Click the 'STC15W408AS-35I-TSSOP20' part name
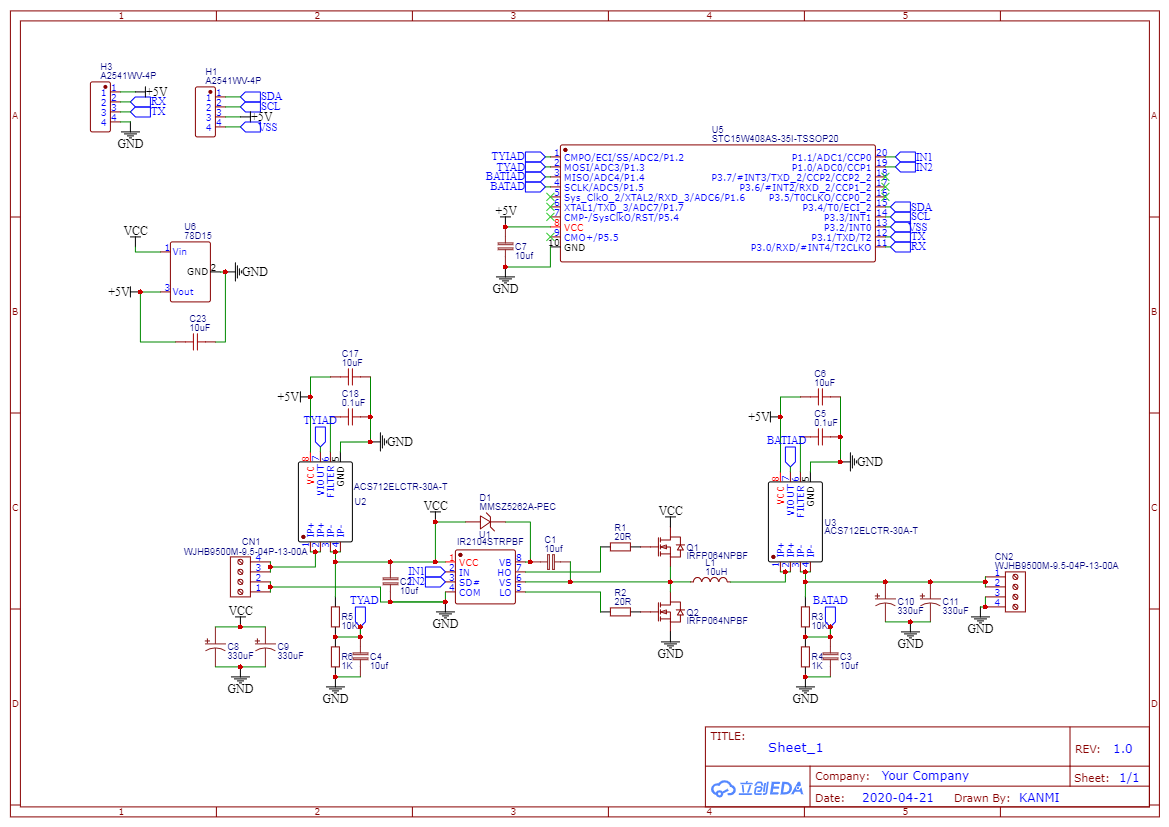This screenshot has width=1169, height=827. point(775,139)
